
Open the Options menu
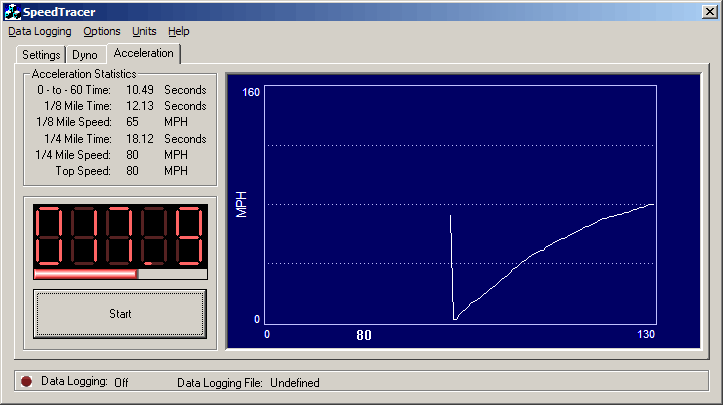[101, 31]
